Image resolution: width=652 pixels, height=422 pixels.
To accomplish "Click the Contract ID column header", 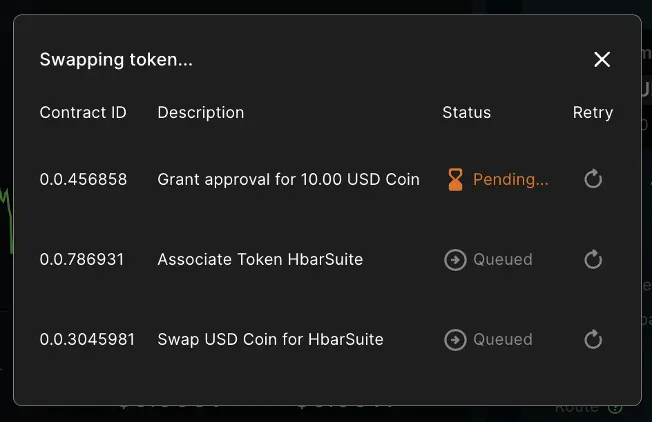I will (x=83, y=113).
